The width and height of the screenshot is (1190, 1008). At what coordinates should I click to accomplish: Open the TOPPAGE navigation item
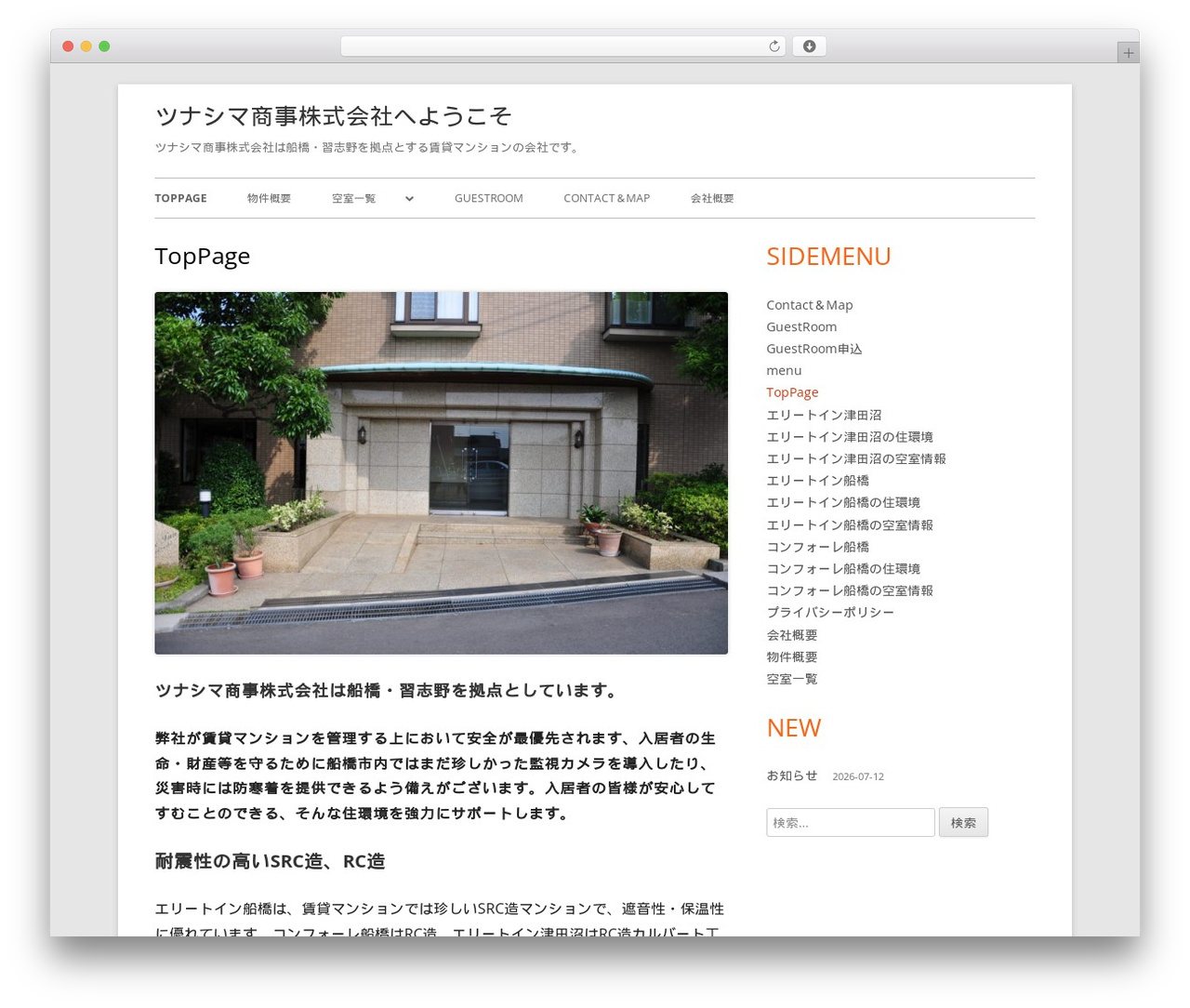coord(180,199)
